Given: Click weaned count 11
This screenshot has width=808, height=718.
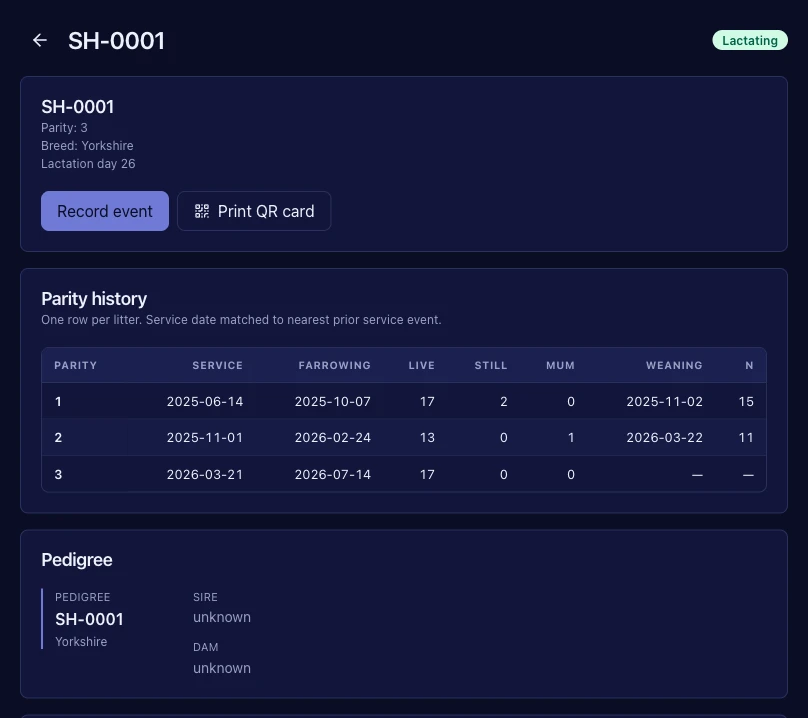Looking at the screenshot, I should (746, 438).
